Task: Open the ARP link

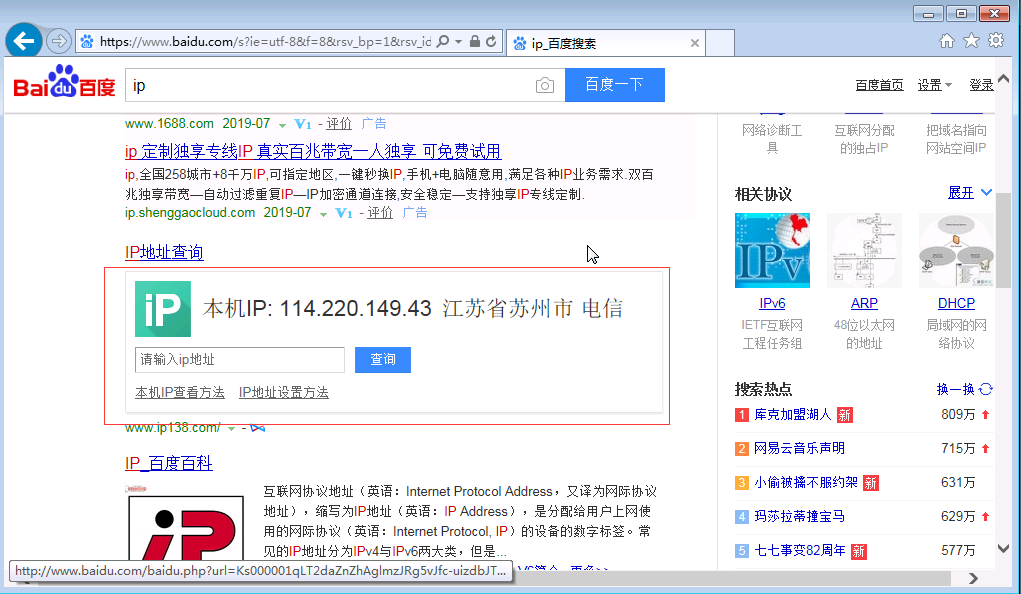Action: pyautogui.click(x=864, y=304)
